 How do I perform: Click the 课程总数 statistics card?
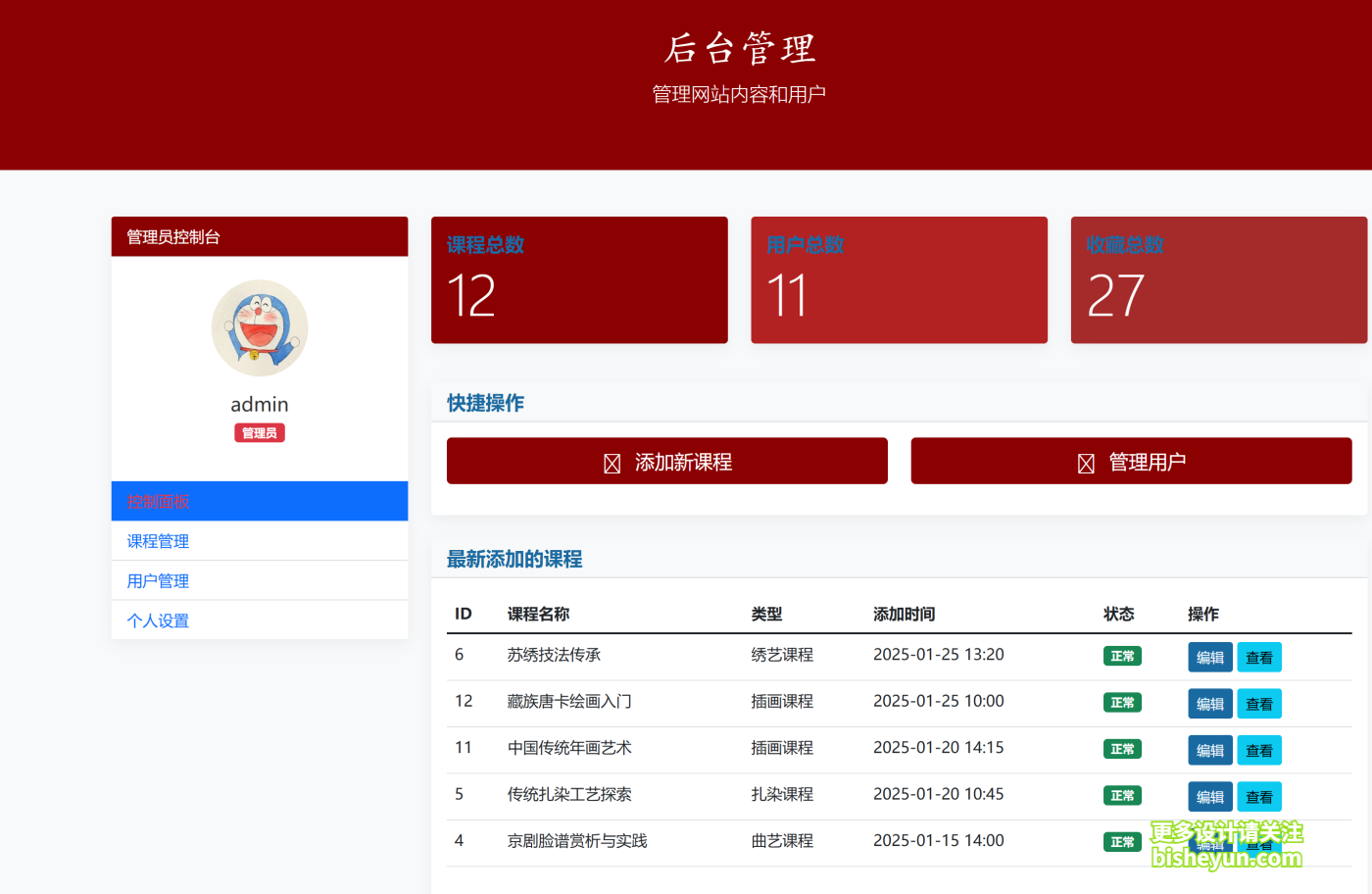click(579, 279)
